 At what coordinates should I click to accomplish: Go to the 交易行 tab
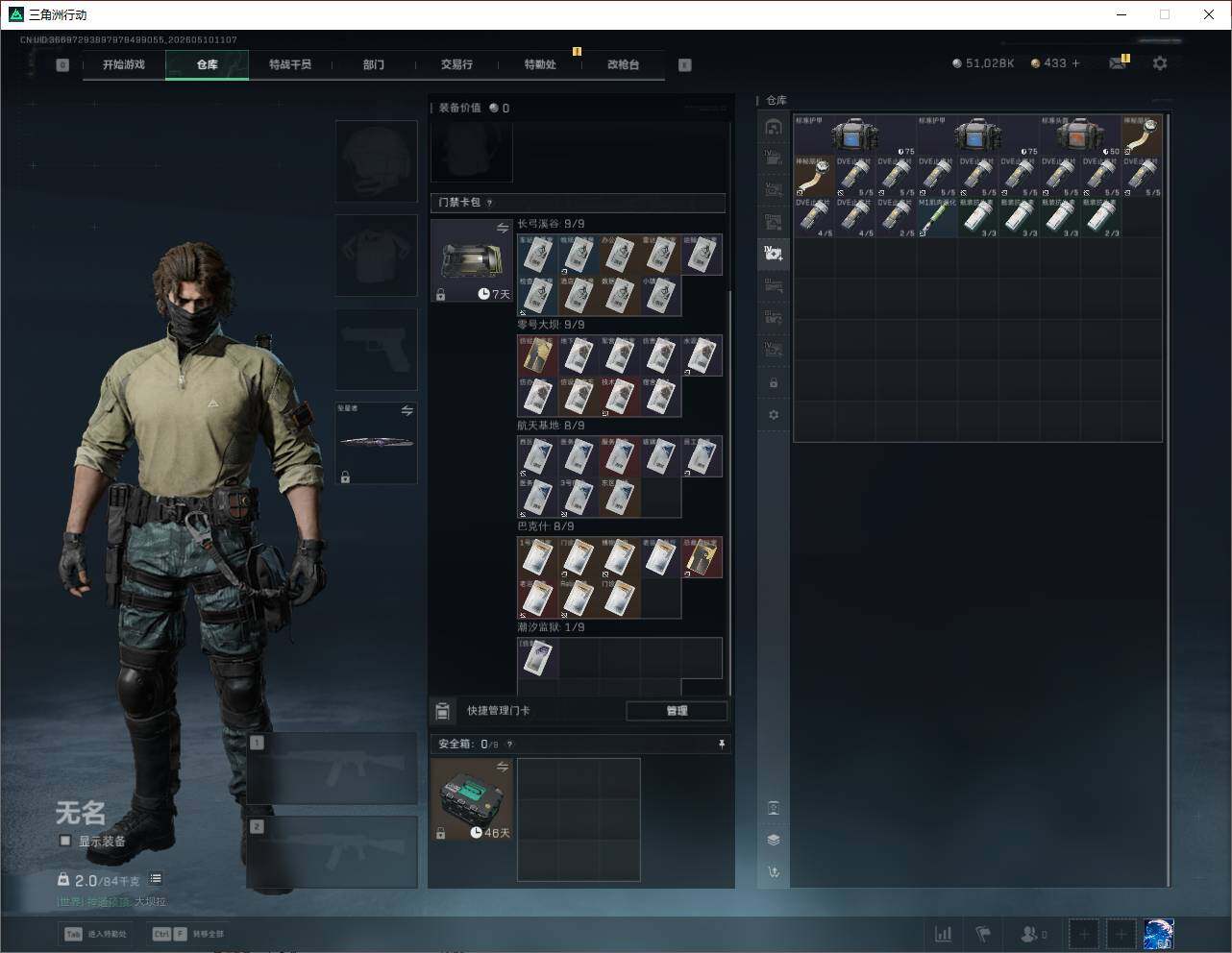[456, 64]
